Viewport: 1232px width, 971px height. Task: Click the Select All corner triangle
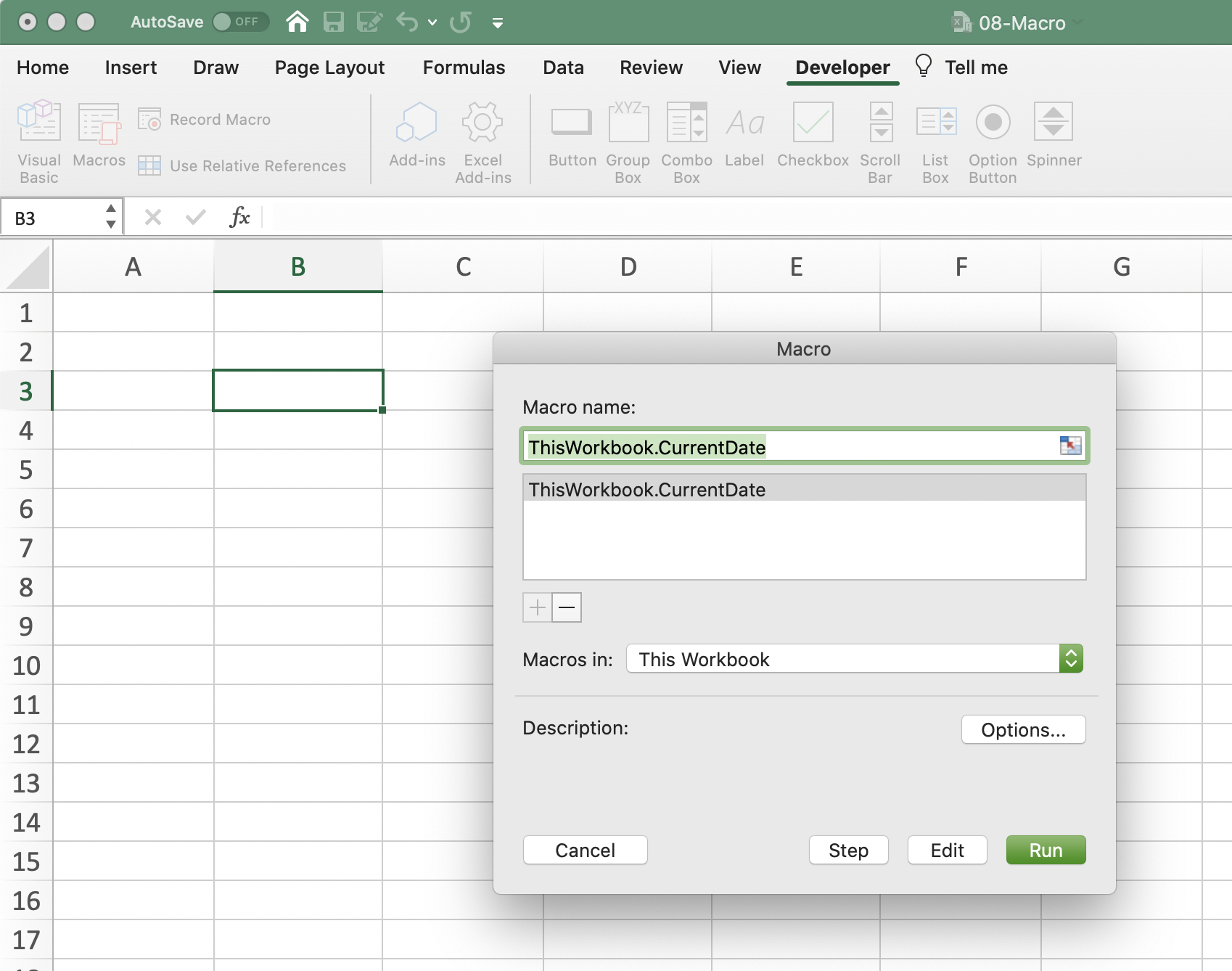28,267
